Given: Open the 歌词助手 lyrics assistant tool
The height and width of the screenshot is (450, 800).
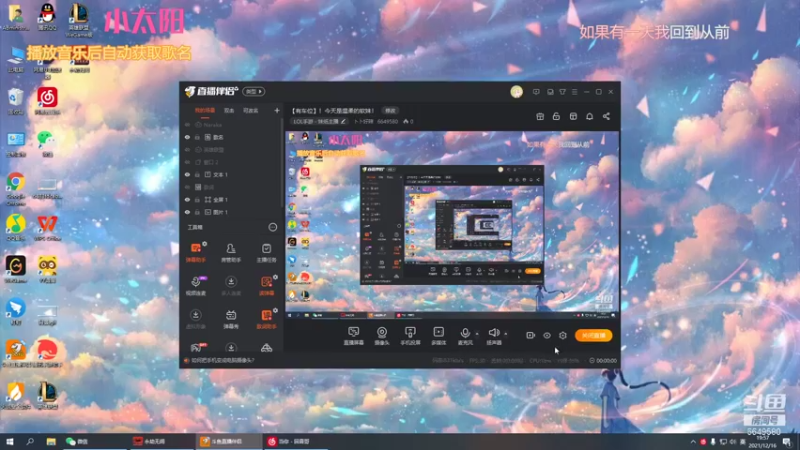Looking at the screenshot, I should point(266,319).
